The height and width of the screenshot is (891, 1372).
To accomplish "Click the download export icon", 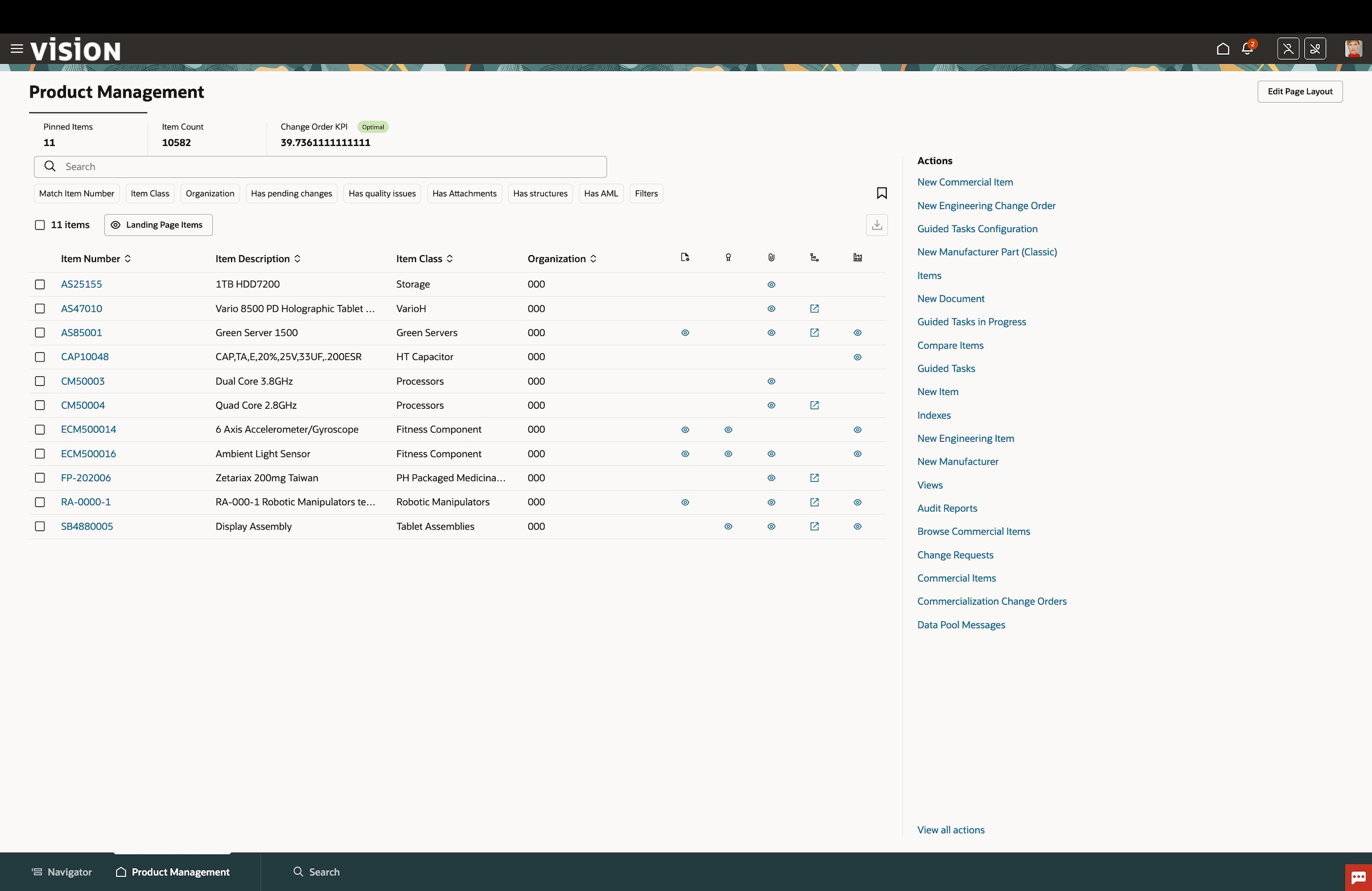I will tap(876, 225).
